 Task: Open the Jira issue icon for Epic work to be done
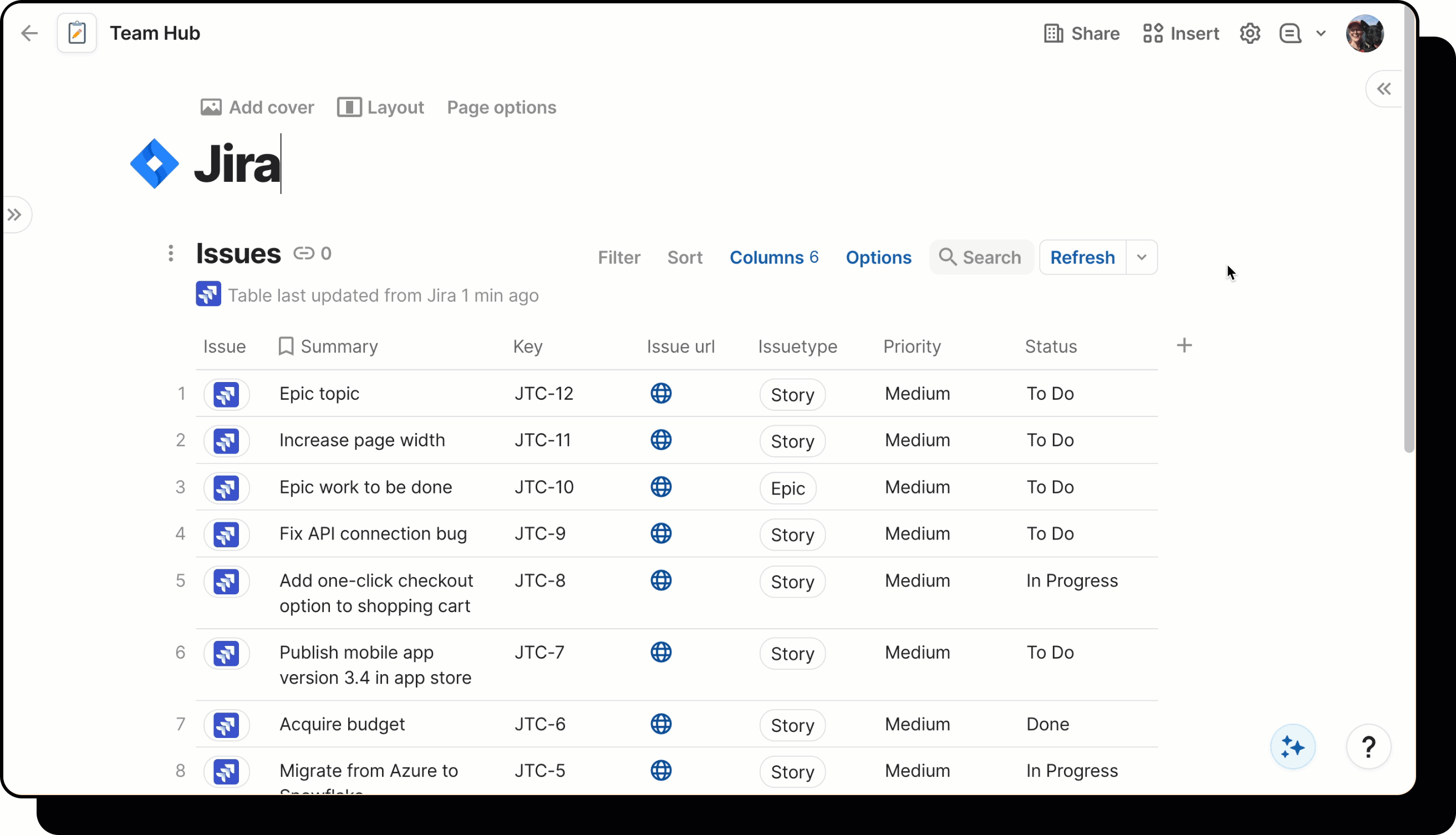[x=227, y=488]
